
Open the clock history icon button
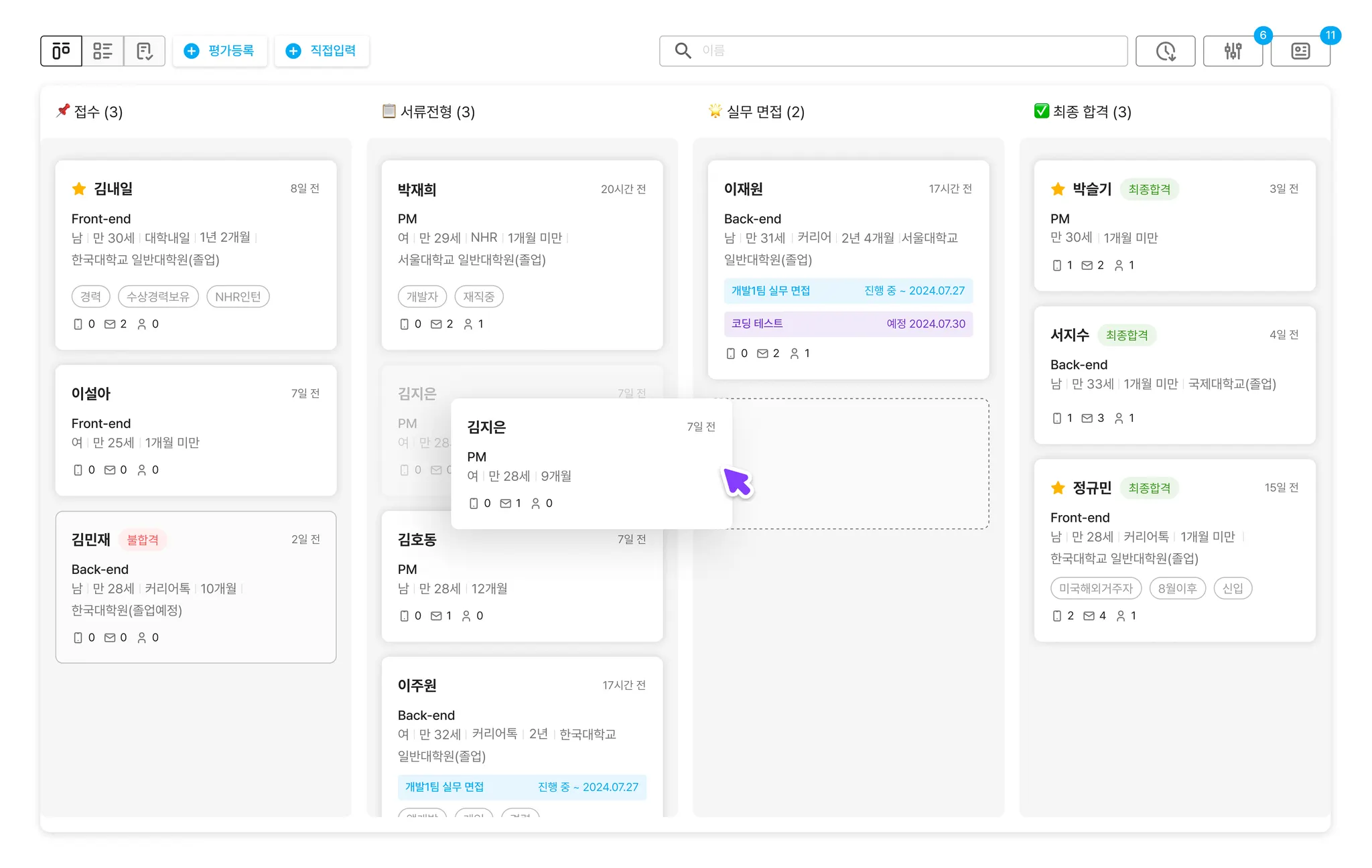[1165, 51]
